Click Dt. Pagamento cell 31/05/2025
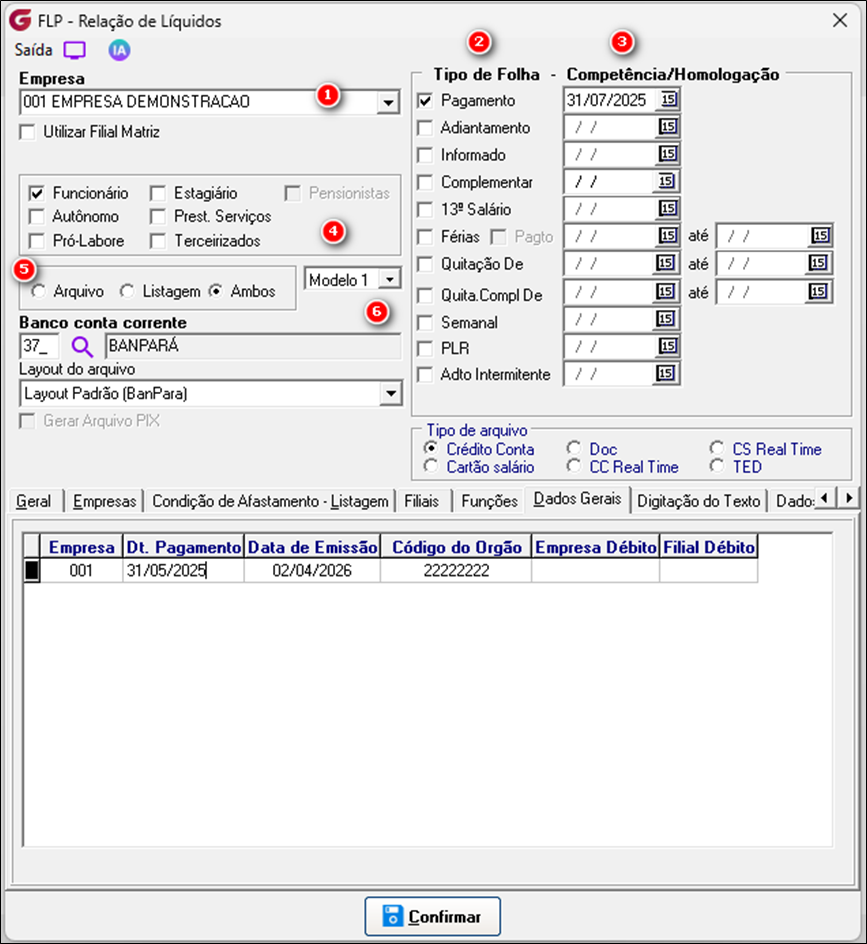Image resolution: width=867 pixels, height=944 pixels. coord(184,571)
